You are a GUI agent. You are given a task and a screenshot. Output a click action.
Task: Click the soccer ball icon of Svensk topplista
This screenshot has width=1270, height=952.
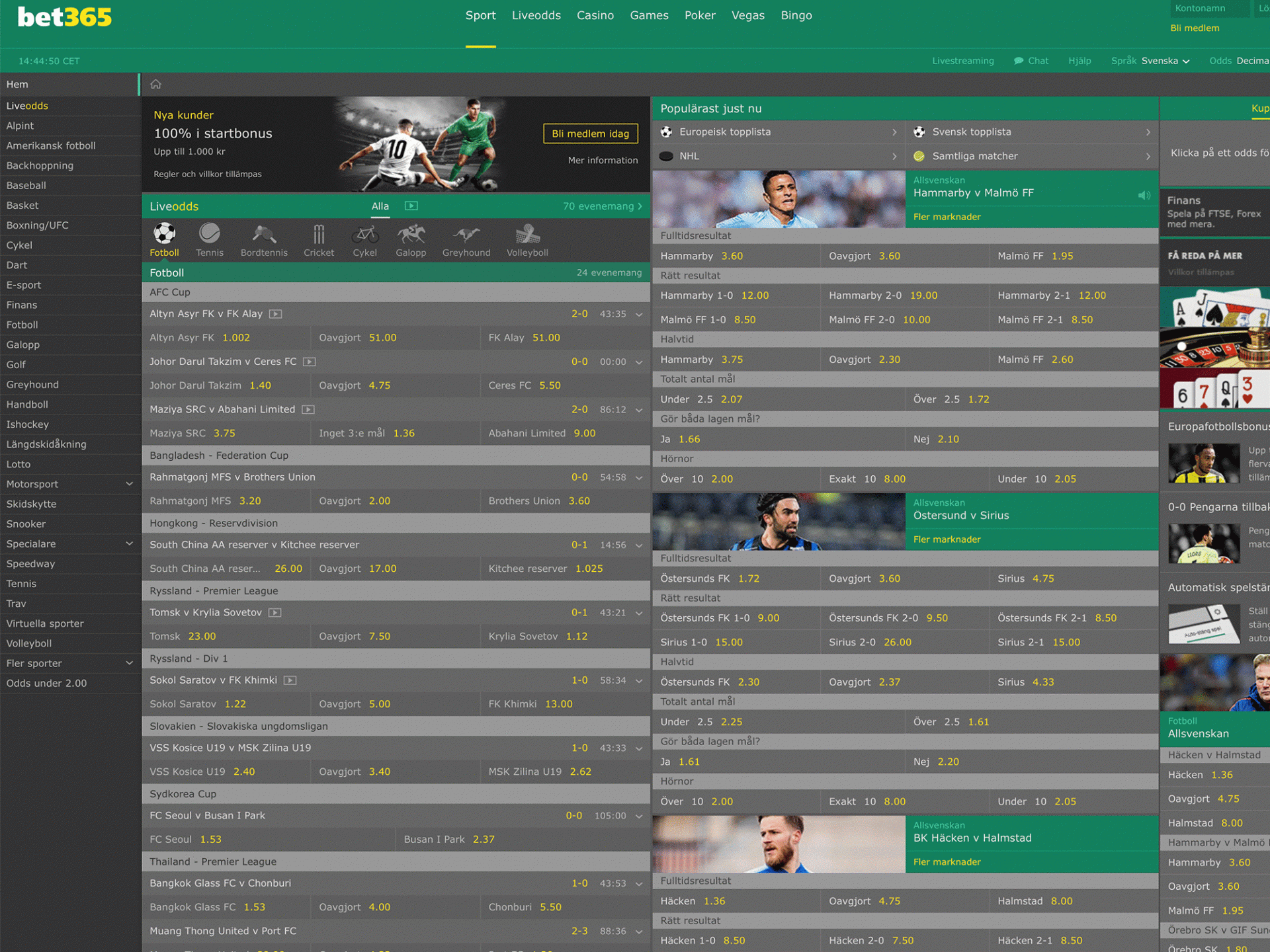click(919, 132)
